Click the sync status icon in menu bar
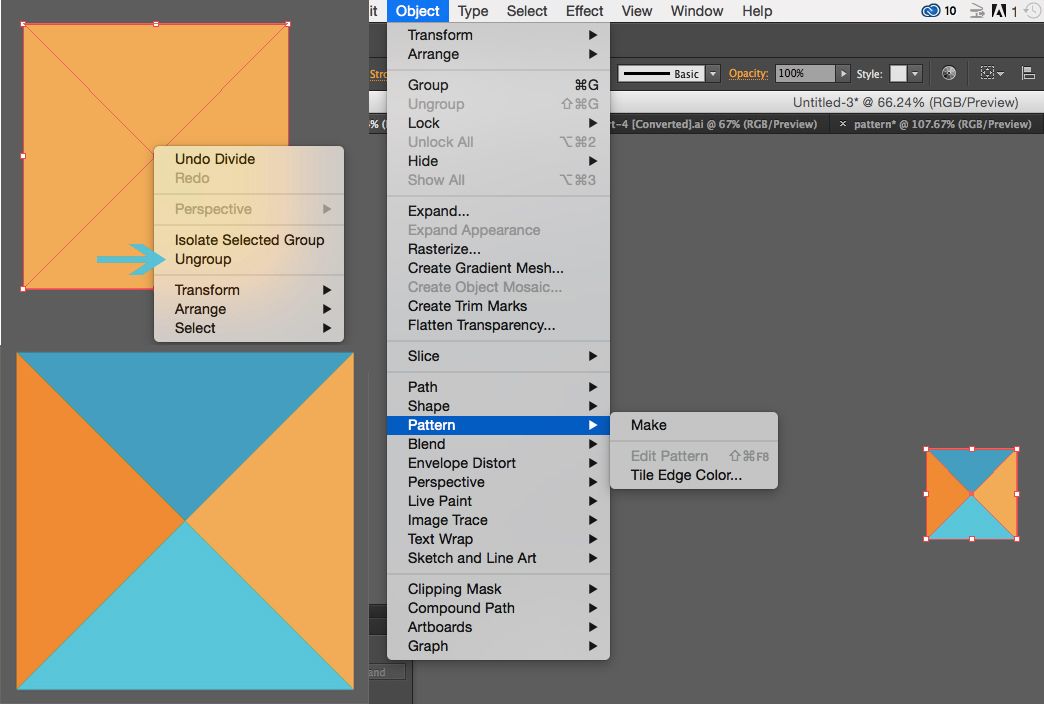The height and width of the screenshot is (704, 1044). click(x=1032, y=11)
